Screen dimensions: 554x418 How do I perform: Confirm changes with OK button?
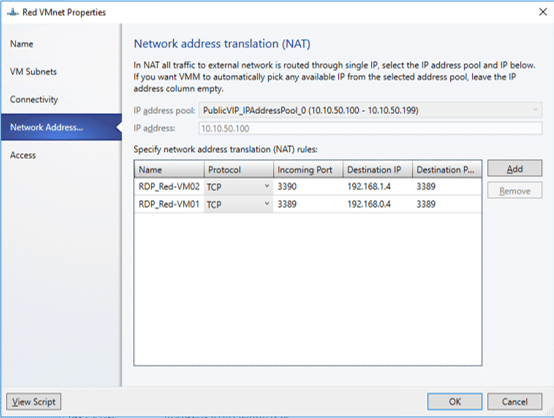click(x=454, y=402)
